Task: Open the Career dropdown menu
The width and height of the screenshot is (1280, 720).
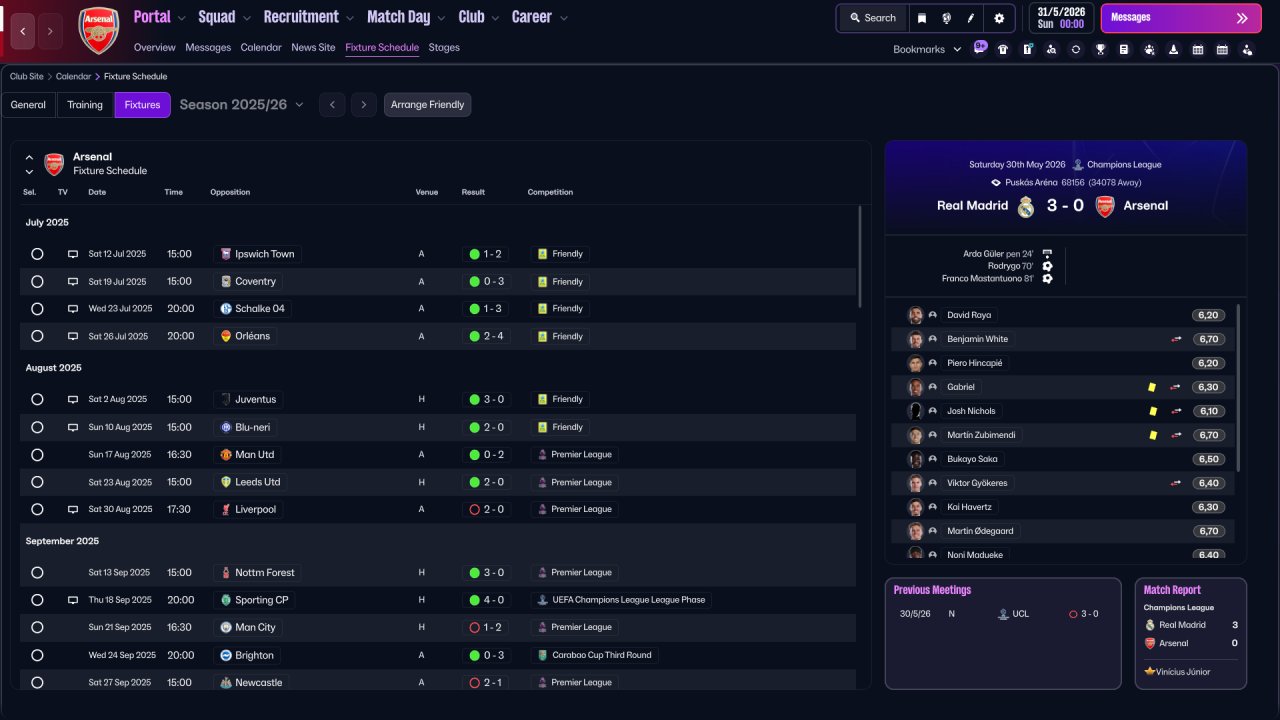Action: coord(540,17)
